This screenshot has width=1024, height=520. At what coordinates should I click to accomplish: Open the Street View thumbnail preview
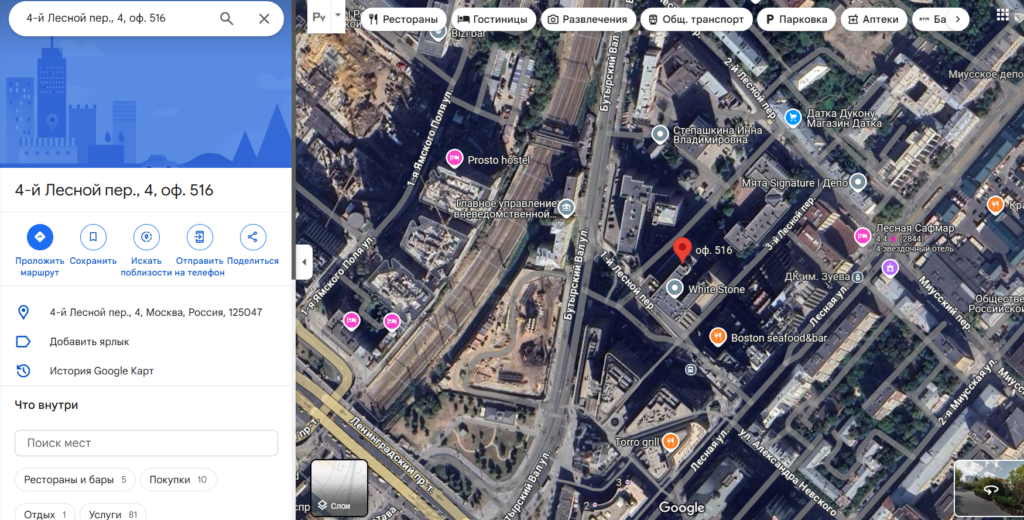[x=988, y=488]
